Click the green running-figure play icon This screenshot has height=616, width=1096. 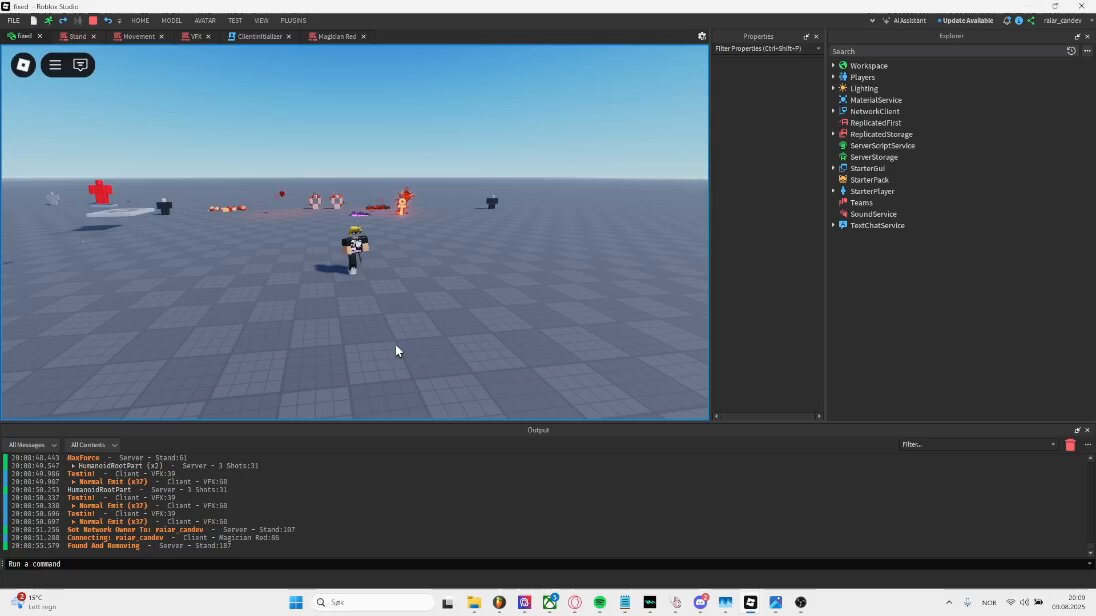coord(48,20)
